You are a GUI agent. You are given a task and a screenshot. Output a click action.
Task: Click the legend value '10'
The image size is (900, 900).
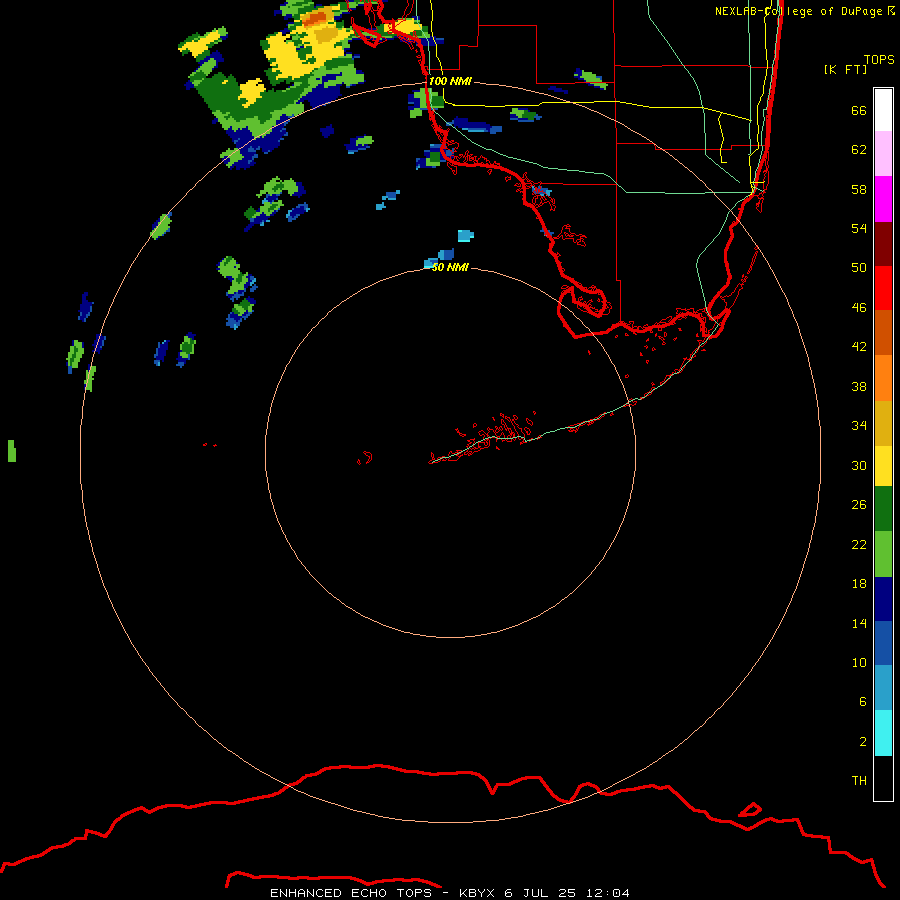(859, 662)
